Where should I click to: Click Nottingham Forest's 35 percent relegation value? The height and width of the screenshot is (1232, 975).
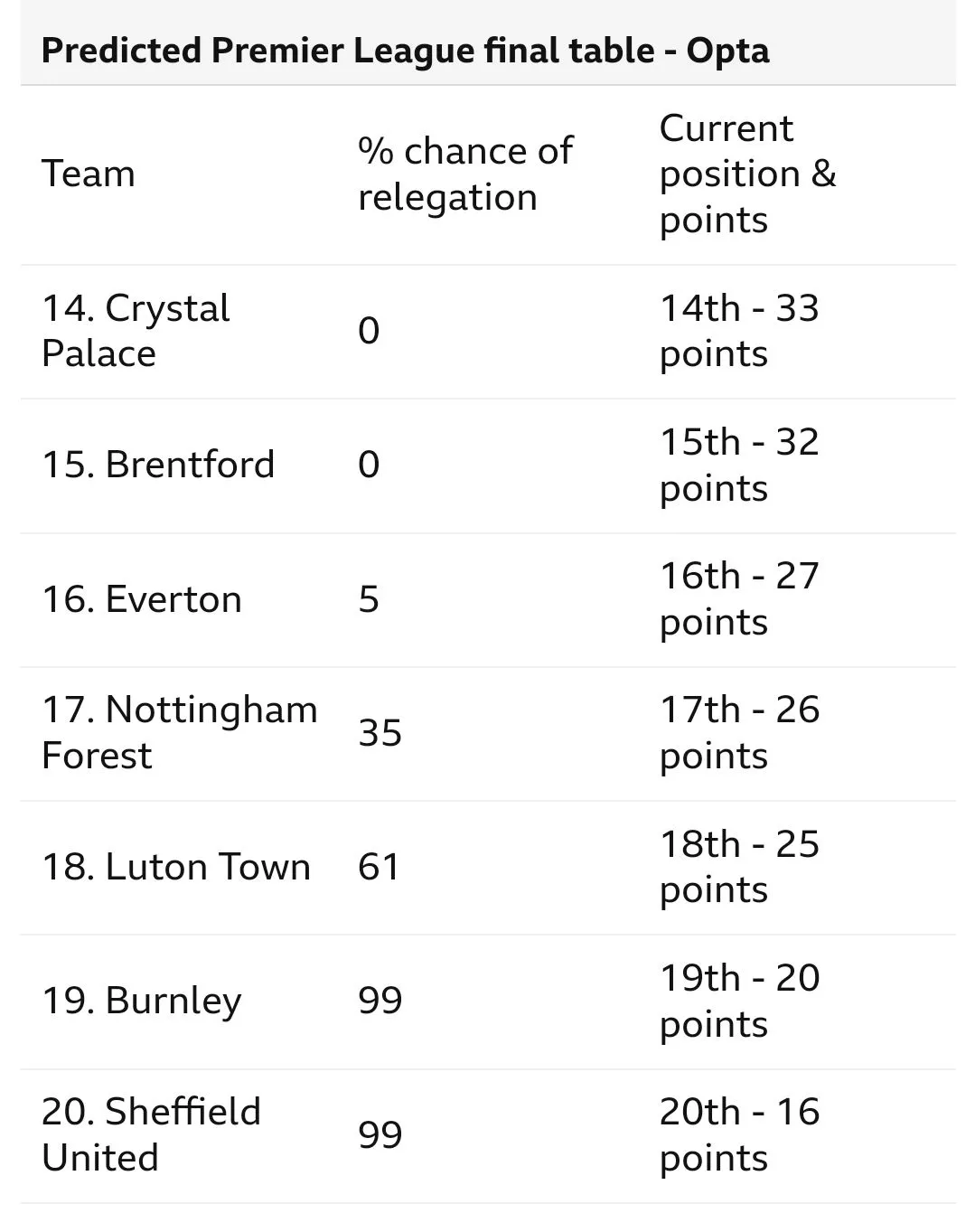pyautogui.click(x=380, y=732)
